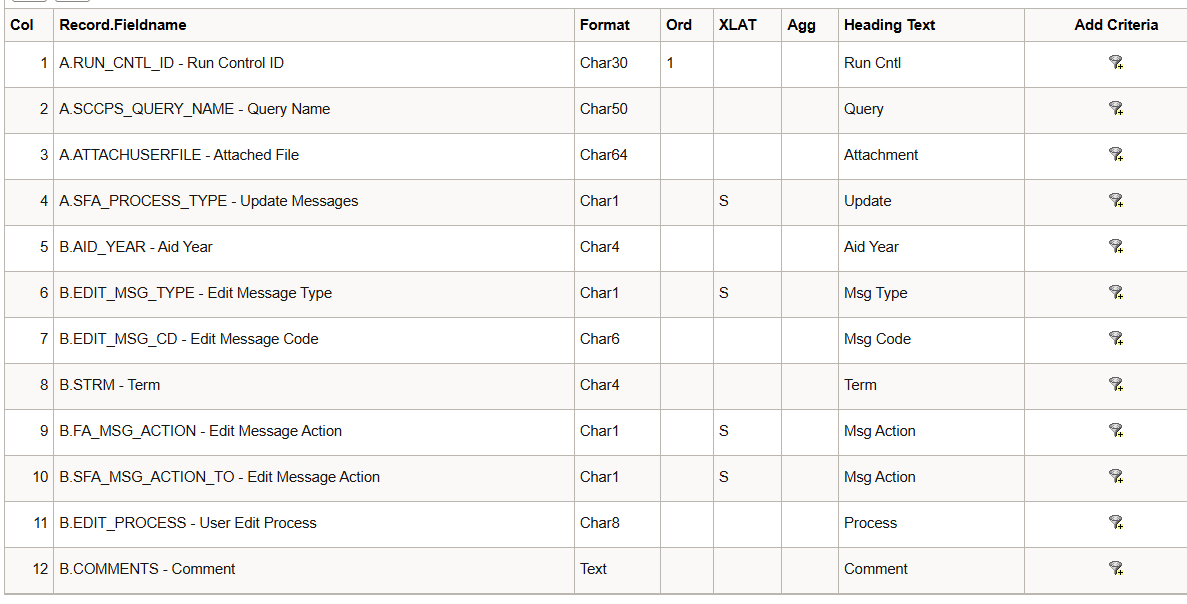Add criteria for User Edit Process field
The width and height of the screenshot is (1187, 604).
(1115, 523)
